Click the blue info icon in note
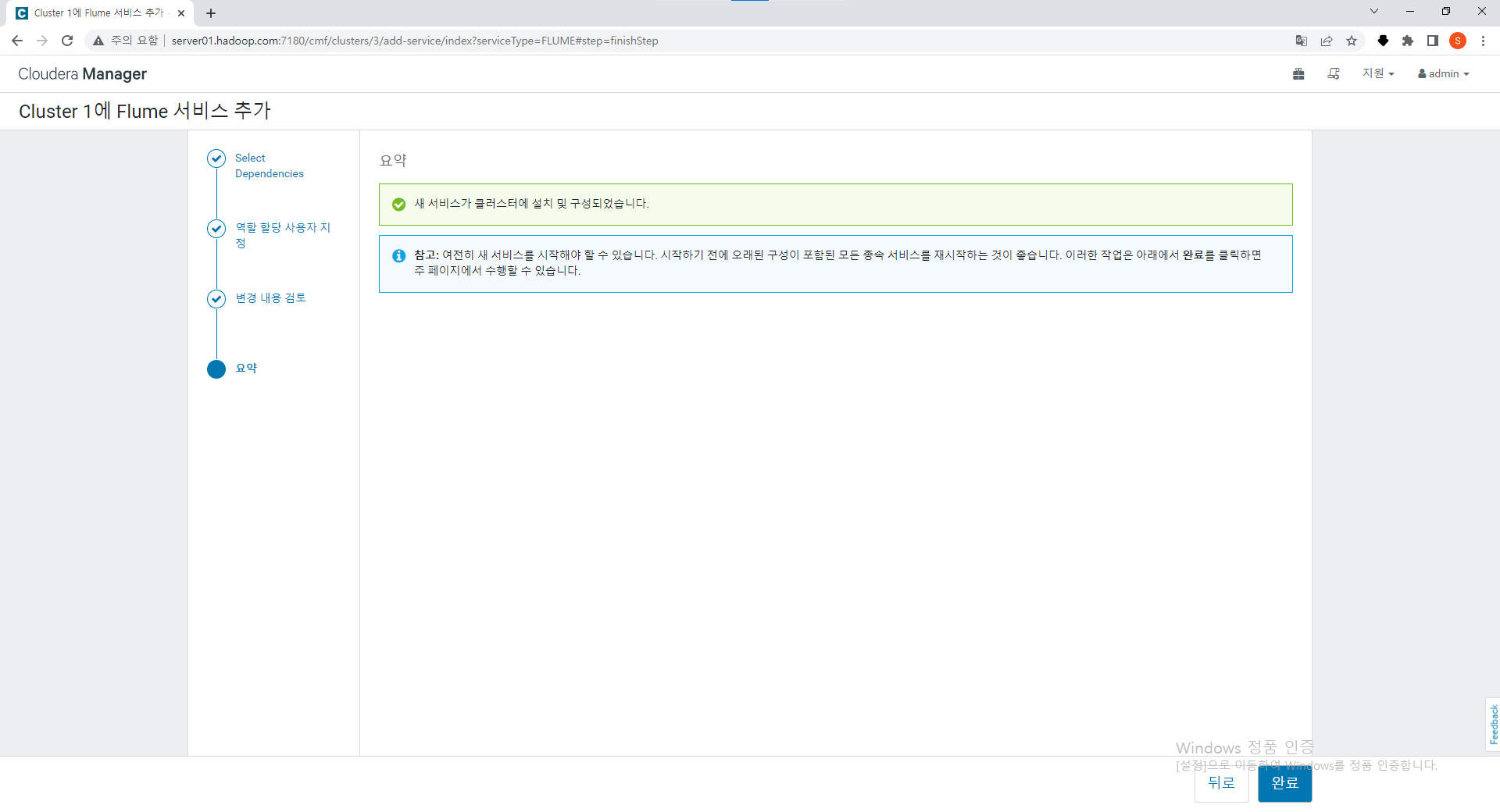1500x812 pixels. [398, 255]
